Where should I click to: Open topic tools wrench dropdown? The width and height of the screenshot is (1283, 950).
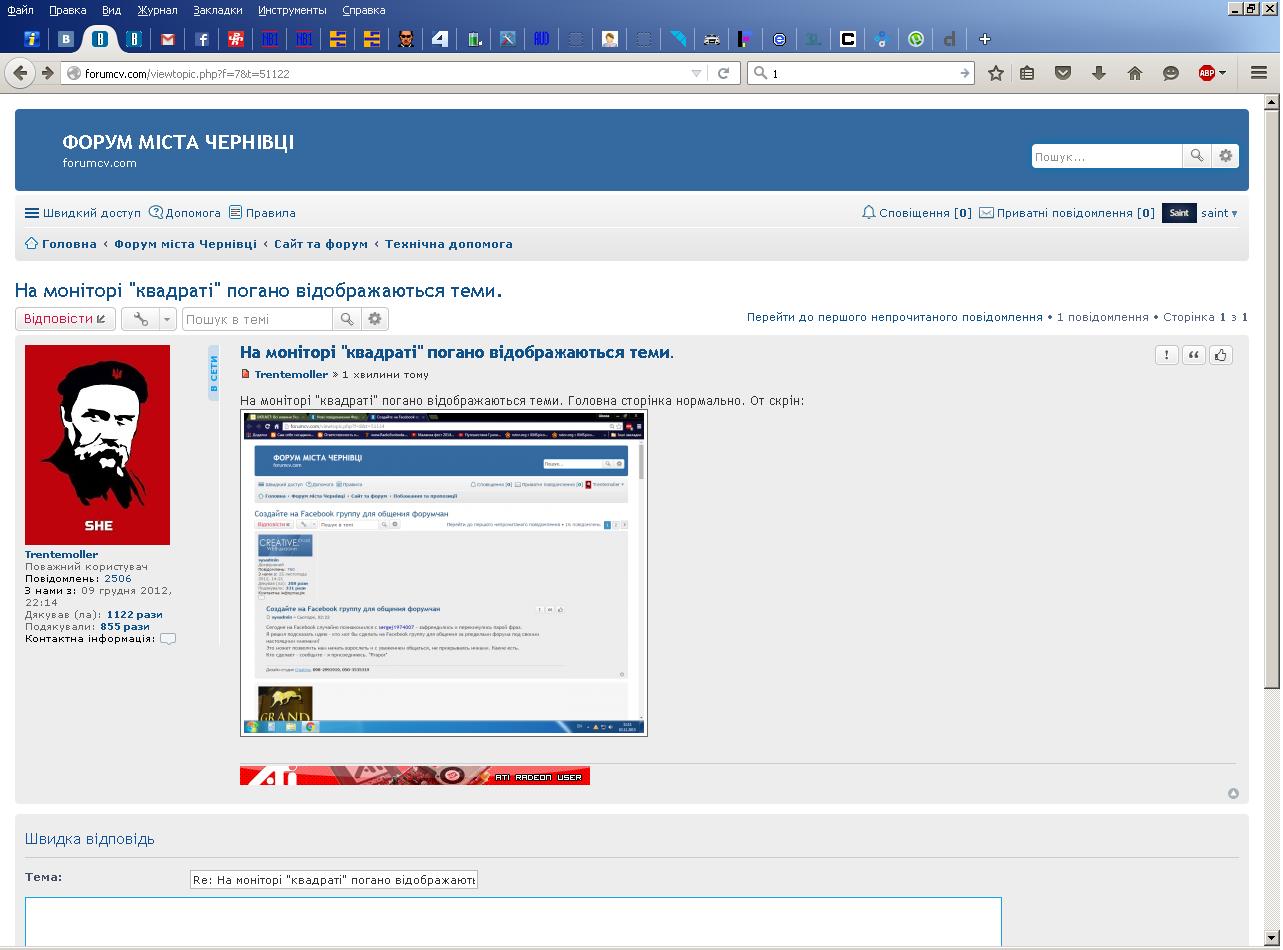tap(148, 319)
